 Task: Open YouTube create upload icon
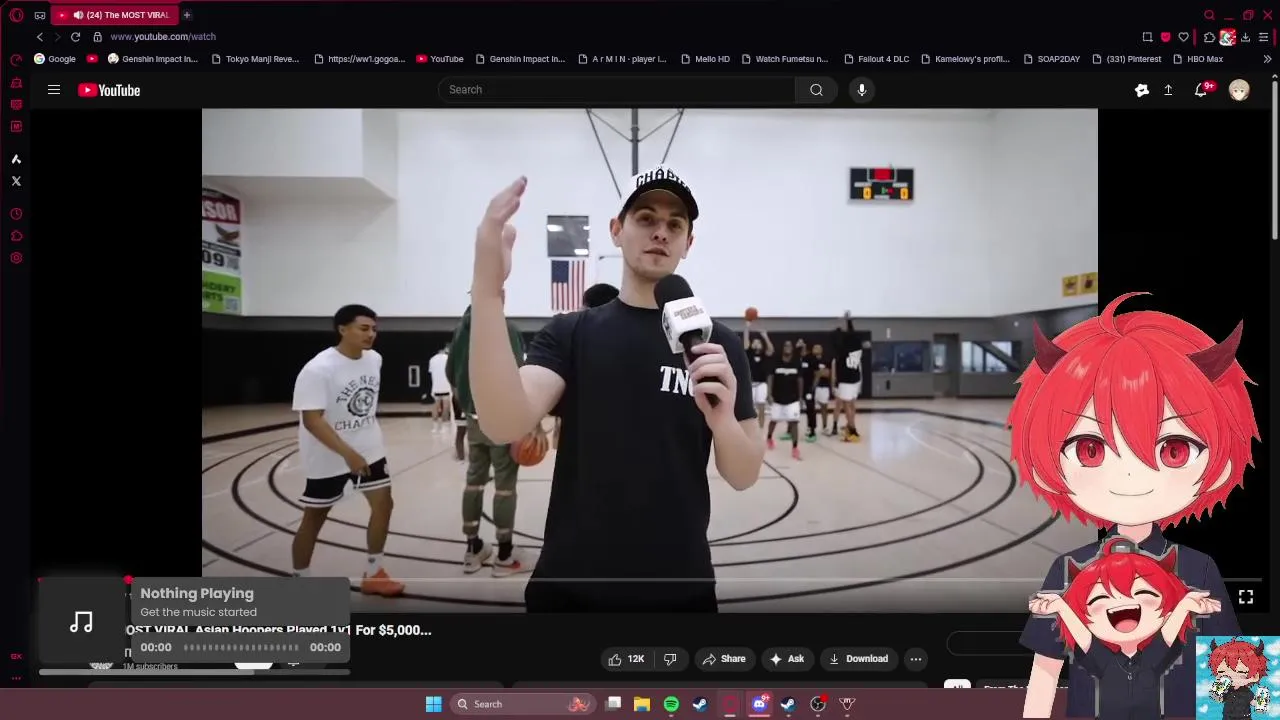1168,90
